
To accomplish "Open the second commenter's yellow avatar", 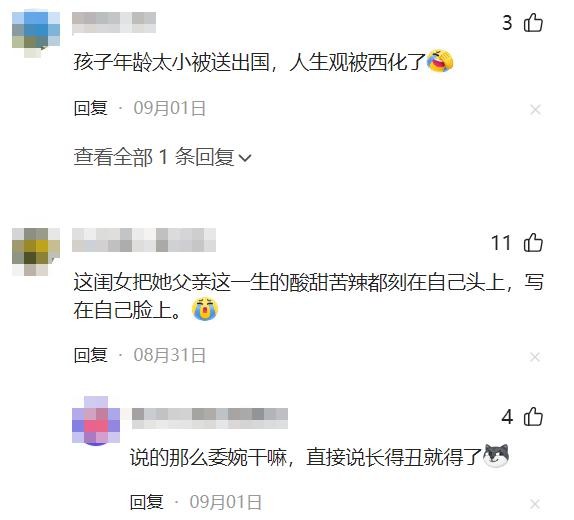I will (x=36, y=252).
